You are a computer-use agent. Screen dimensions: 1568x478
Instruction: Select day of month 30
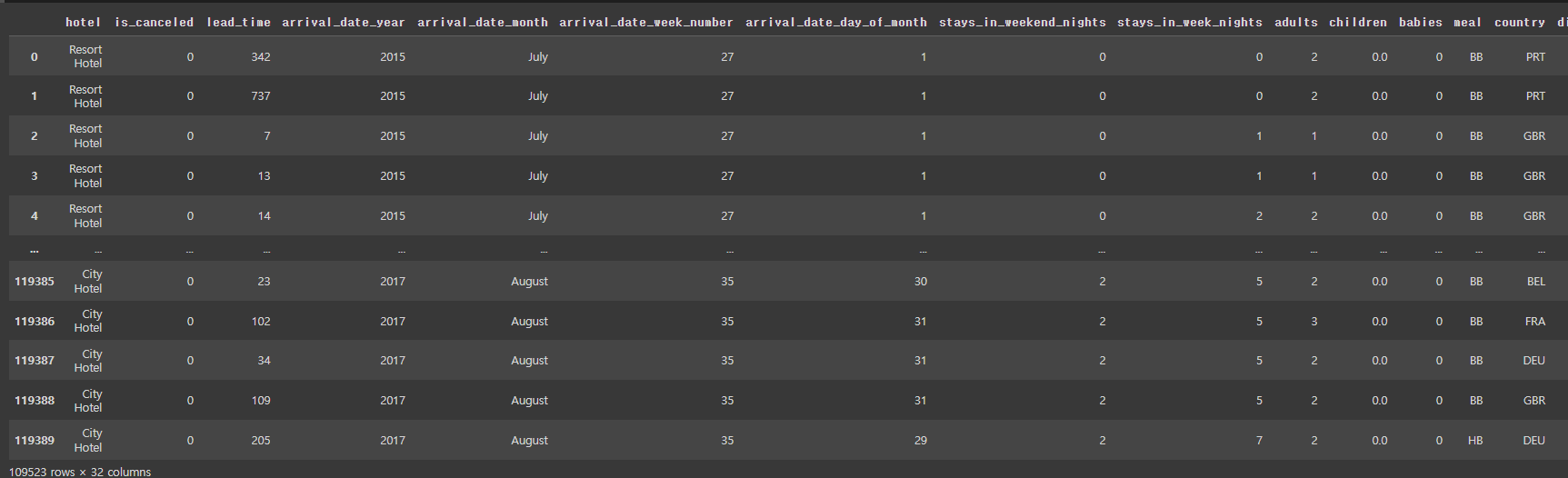point(921,281)
